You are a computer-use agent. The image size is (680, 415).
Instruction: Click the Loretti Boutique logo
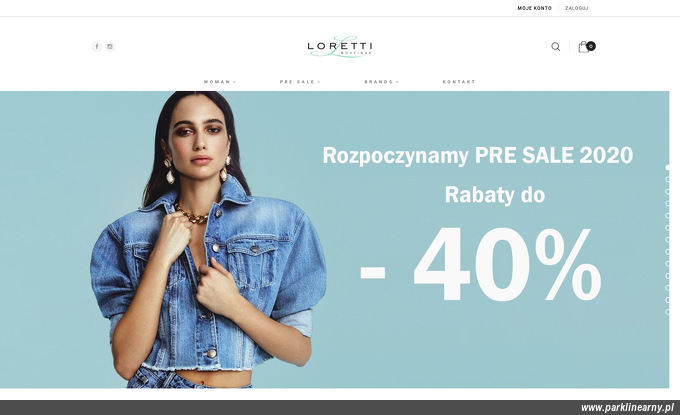coord(340,46)
